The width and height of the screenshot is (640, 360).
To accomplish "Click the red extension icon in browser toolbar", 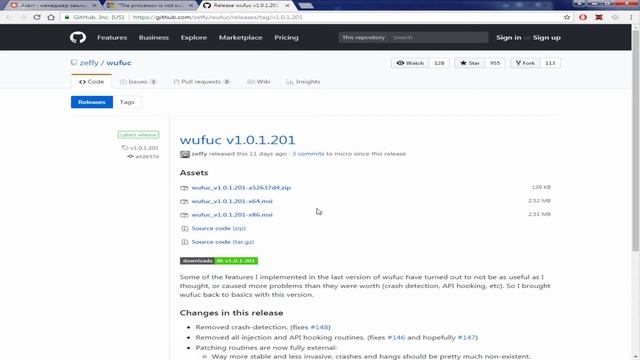I will point(599,17).
